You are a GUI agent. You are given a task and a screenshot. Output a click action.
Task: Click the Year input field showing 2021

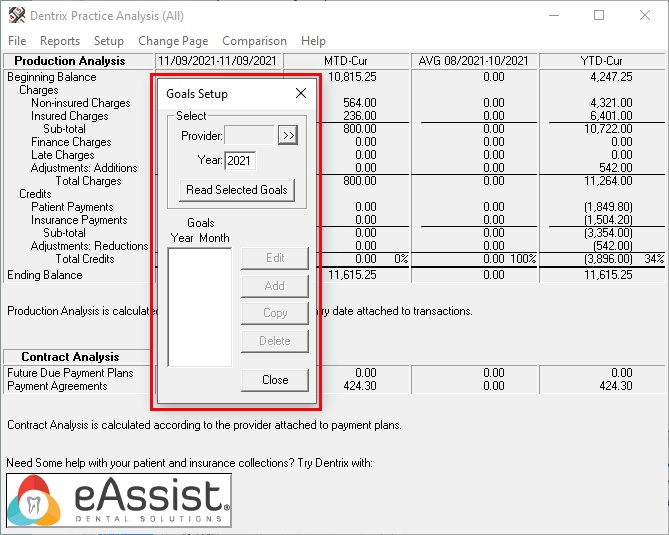[240, 160]
